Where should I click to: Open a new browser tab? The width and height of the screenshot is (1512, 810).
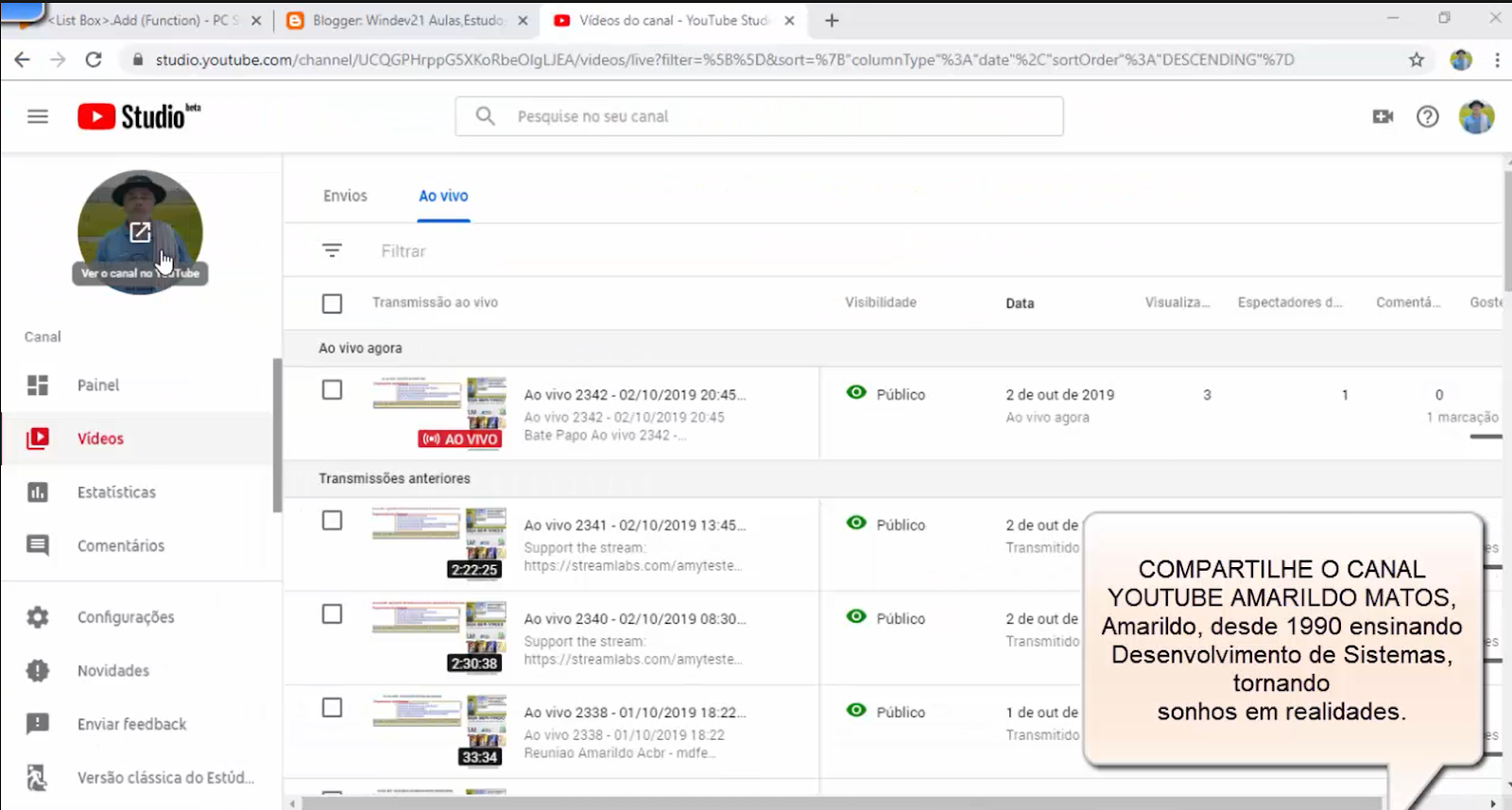click(x=832, y=20)
